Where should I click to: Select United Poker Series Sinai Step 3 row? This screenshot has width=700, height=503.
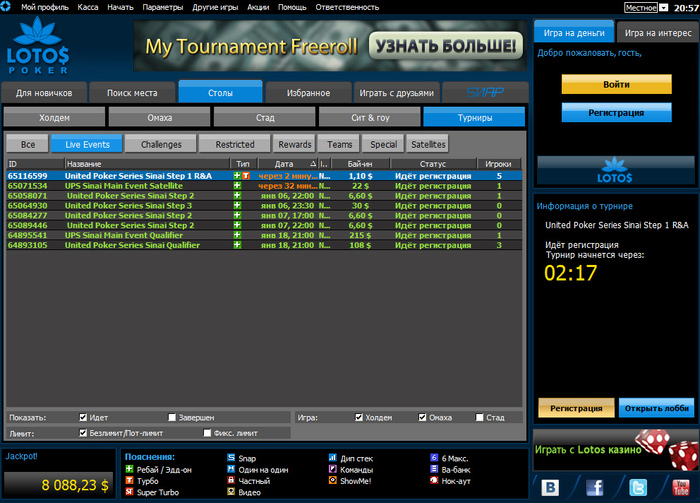coord(264,205)
